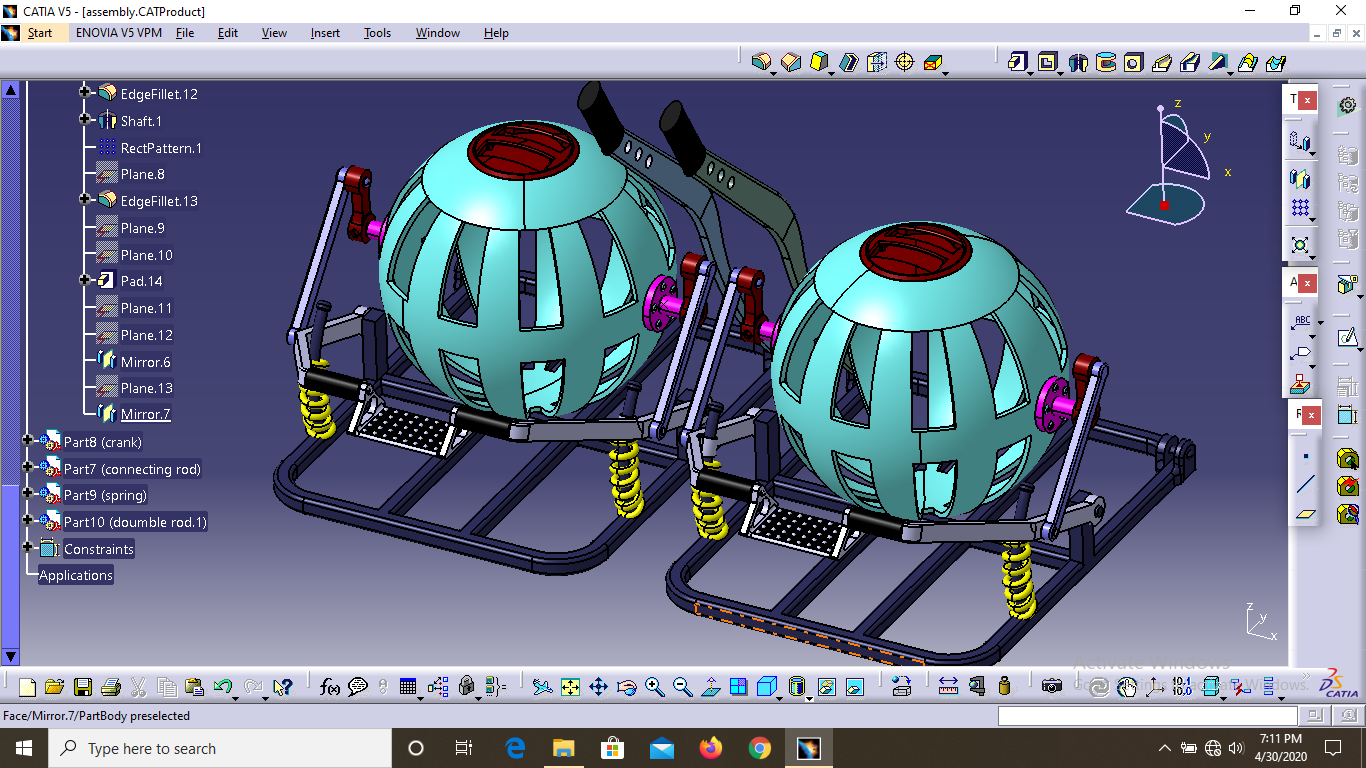The height and width of the screenshot is (768, 1366).
Task: Click the Fit All In icon
Action: pyautogui.click(x=570, y=687)
